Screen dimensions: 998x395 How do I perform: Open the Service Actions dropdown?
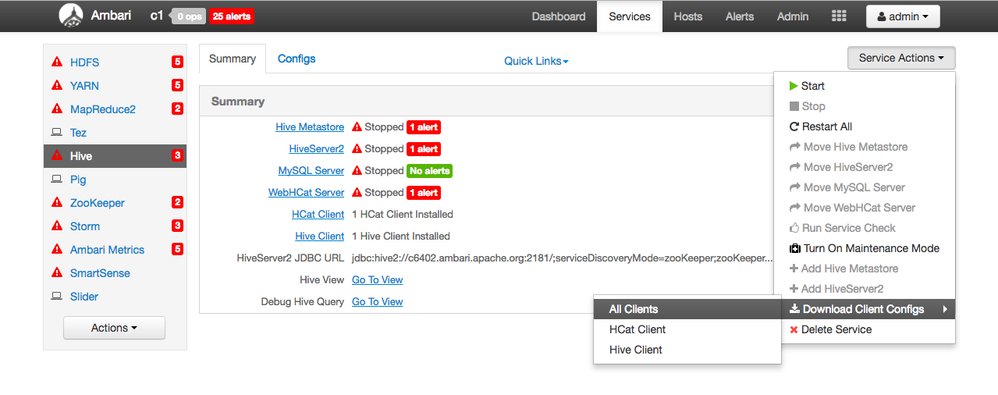[x=901, y=58]
